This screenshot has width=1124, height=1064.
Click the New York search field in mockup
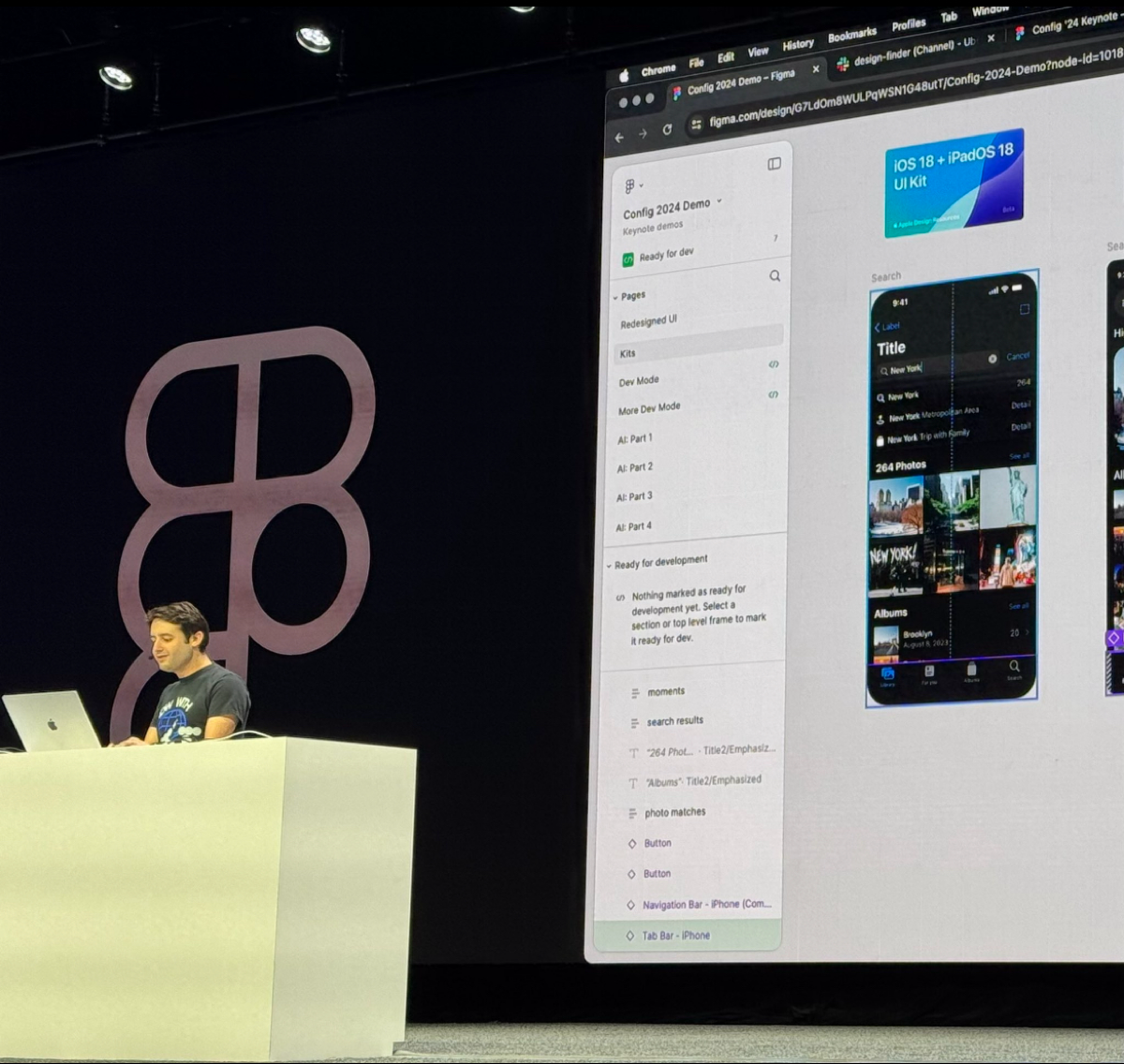click(938, 367)
